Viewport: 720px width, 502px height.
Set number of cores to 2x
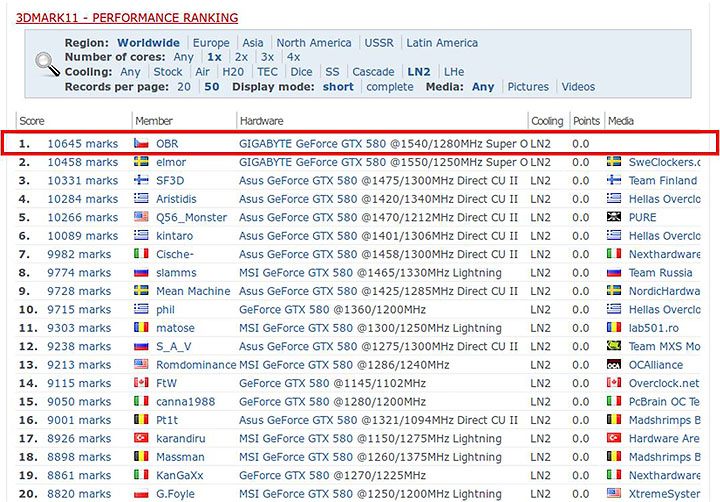click(x=241, y=57)
